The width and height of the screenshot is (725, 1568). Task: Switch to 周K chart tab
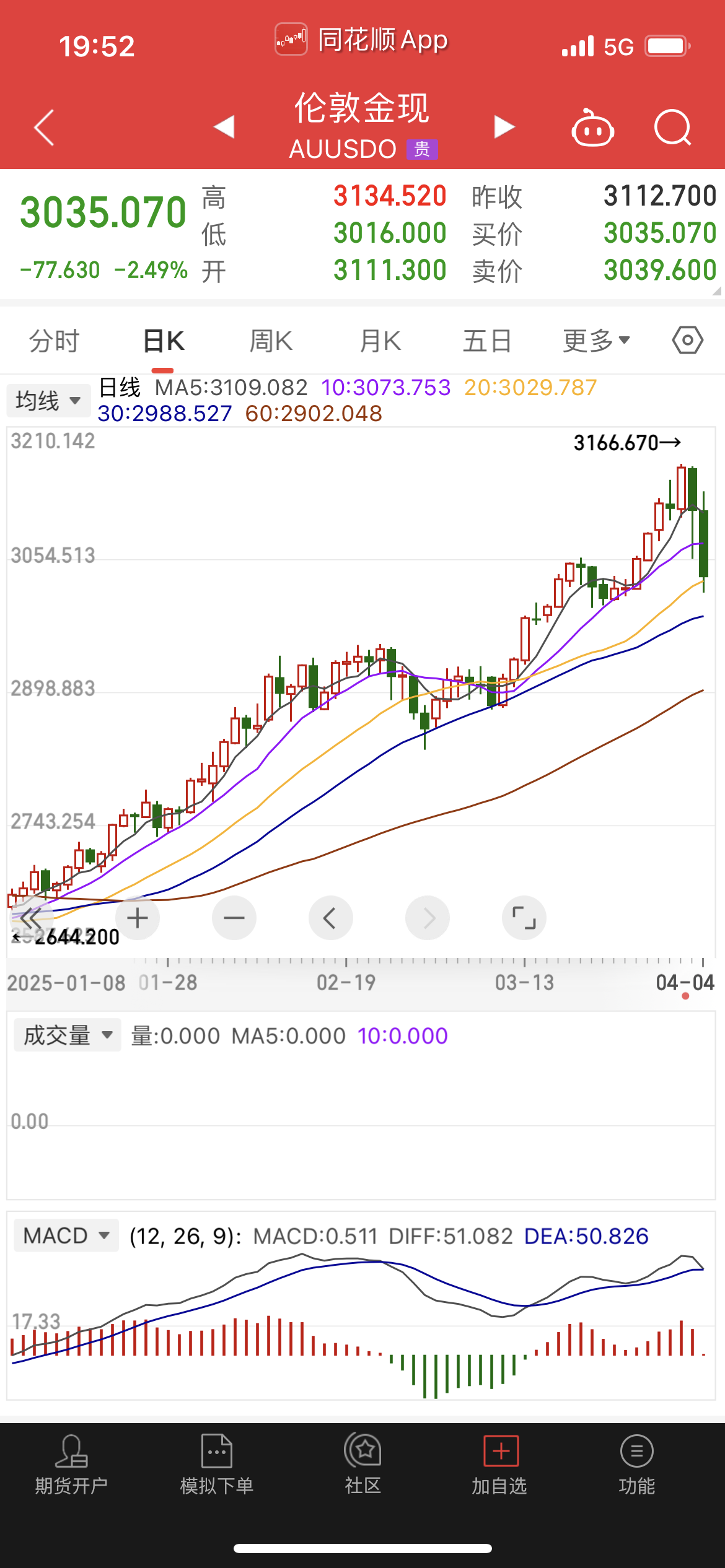tap(271, 341)
